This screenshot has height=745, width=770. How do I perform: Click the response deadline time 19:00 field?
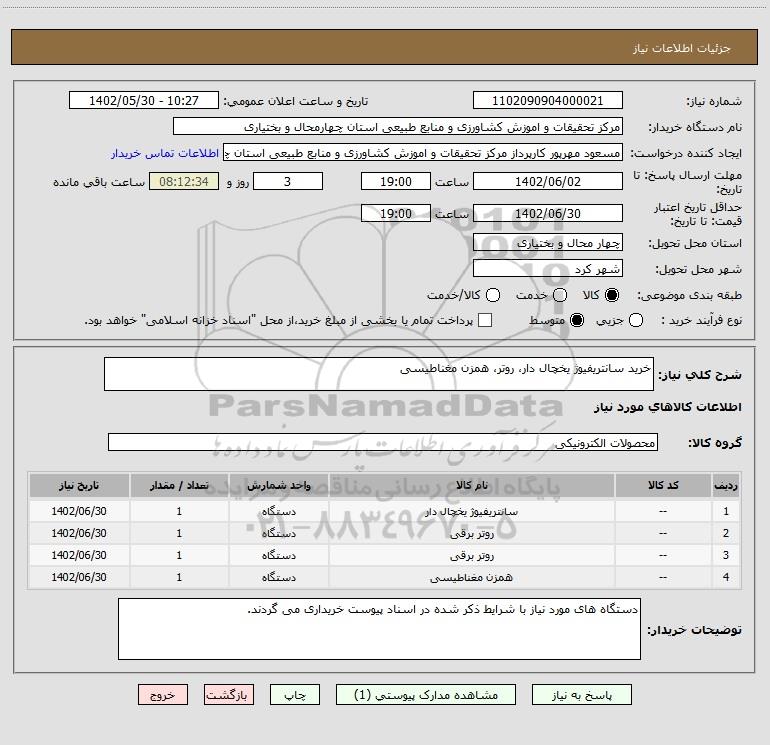pos(396,181)
